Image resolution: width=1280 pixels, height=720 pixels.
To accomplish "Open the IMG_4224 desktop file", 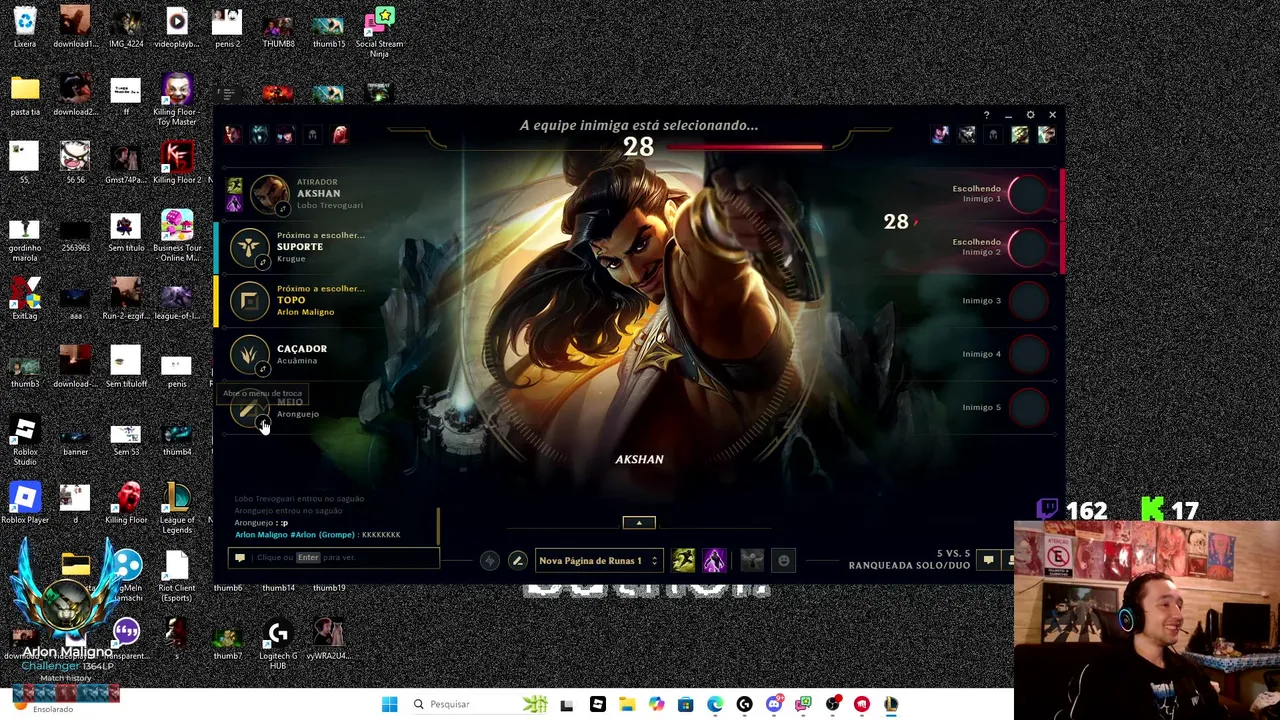I will 126,28.
